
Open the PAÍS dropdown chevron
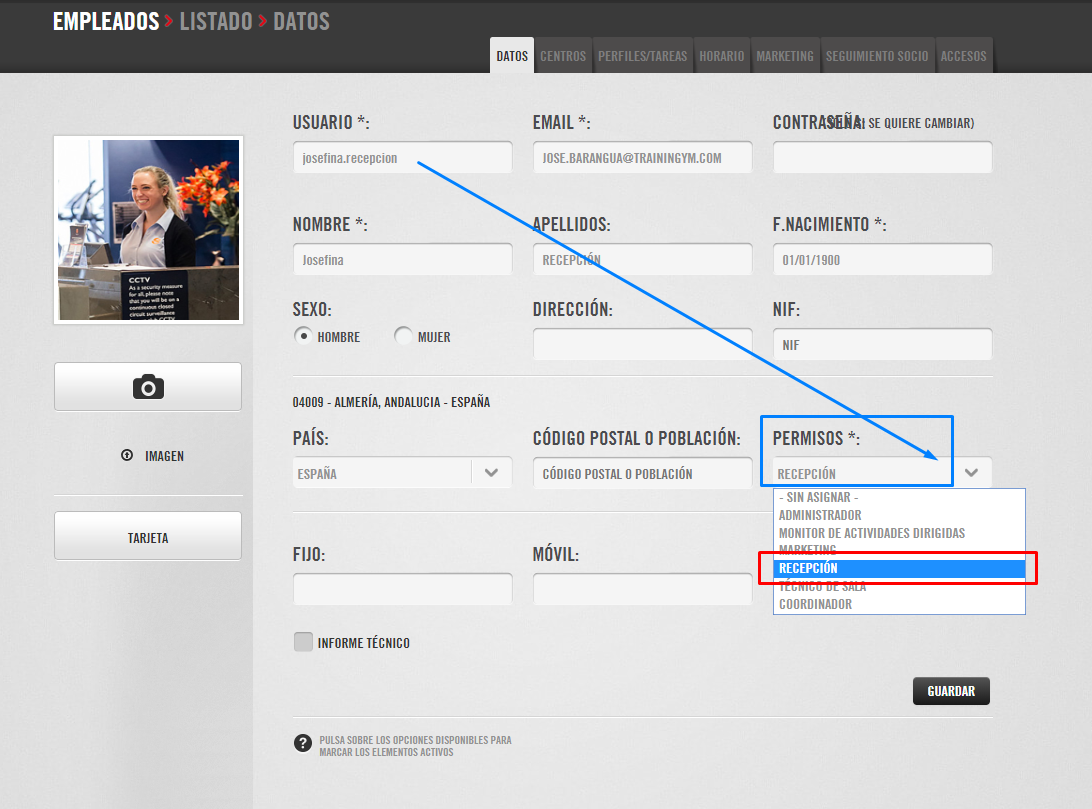pos(491,473)
